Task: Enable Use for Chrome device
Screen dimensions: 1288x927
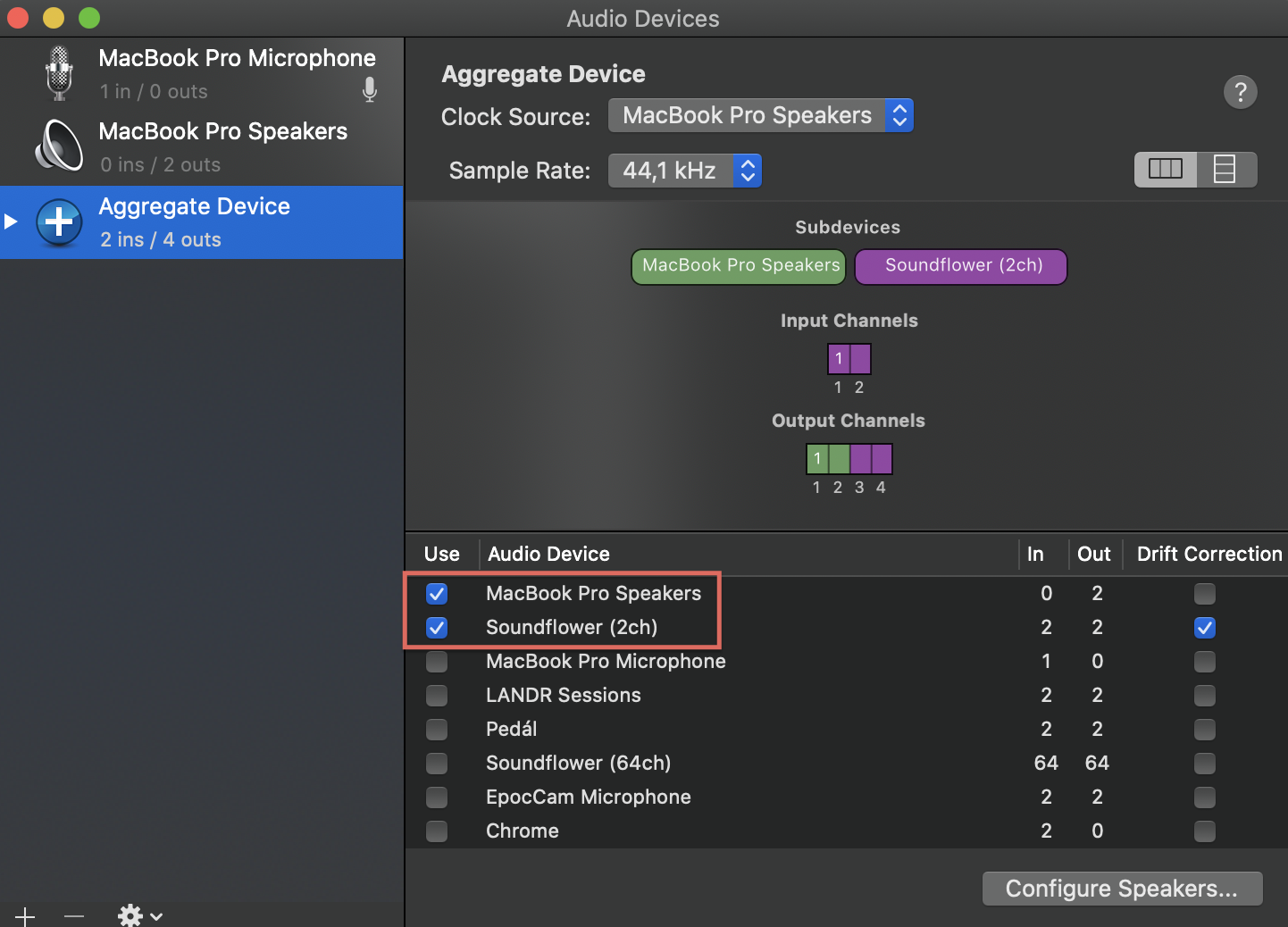Action: pyautogui.click(x=437, y=831)
